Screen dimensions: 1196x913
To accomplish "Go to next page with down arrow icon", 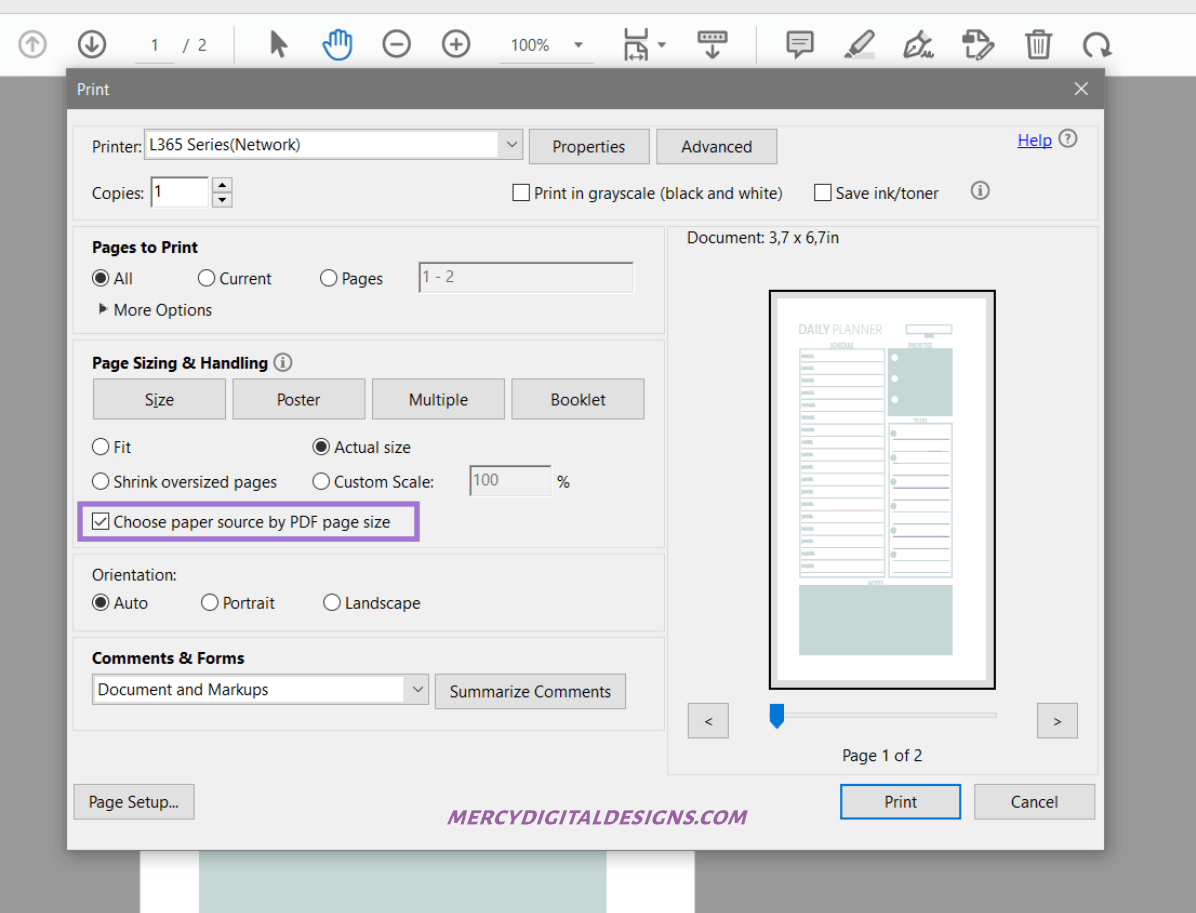I will [92, 43].
